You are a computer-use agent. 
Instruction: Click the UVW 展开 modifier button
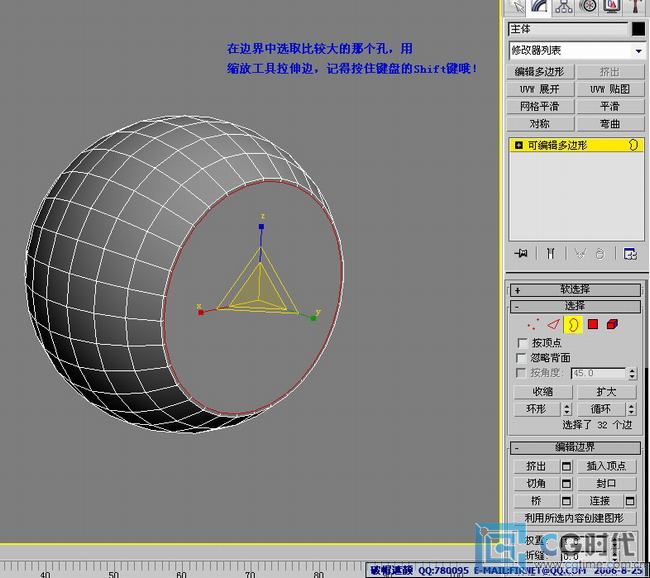coord(540,89)
